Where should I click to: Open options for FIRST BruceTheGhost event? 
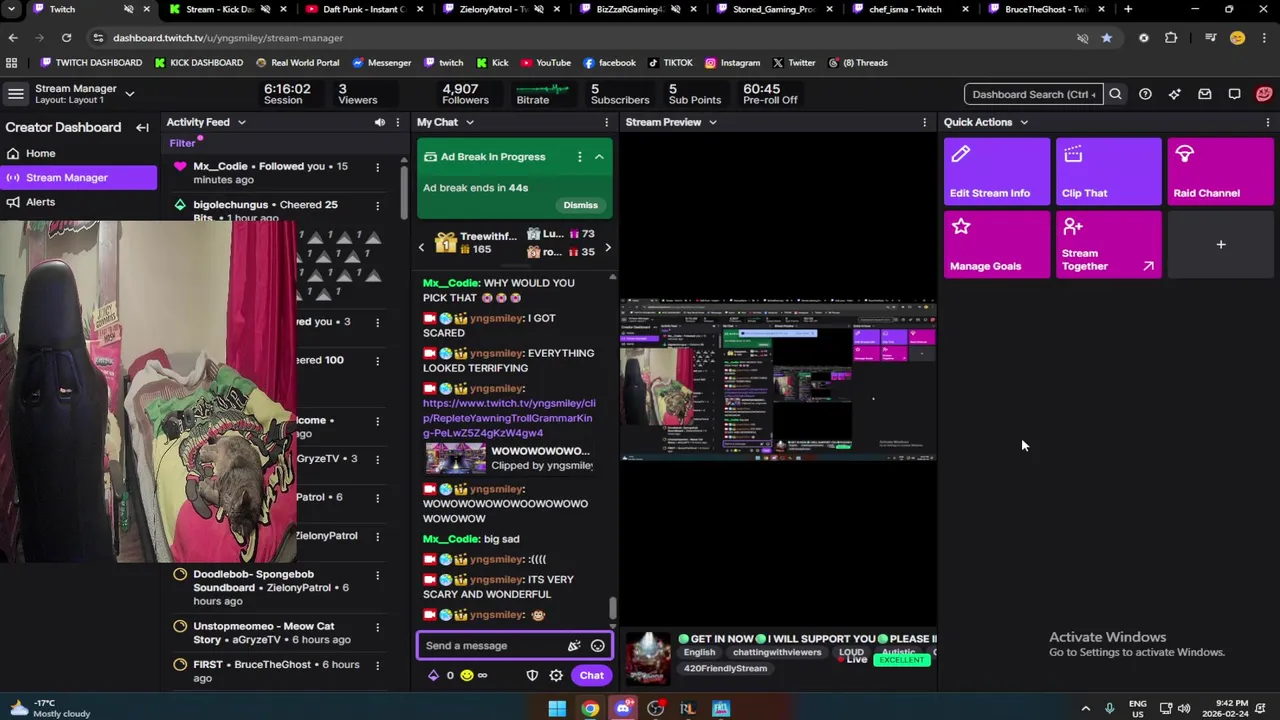click(377, 665)
